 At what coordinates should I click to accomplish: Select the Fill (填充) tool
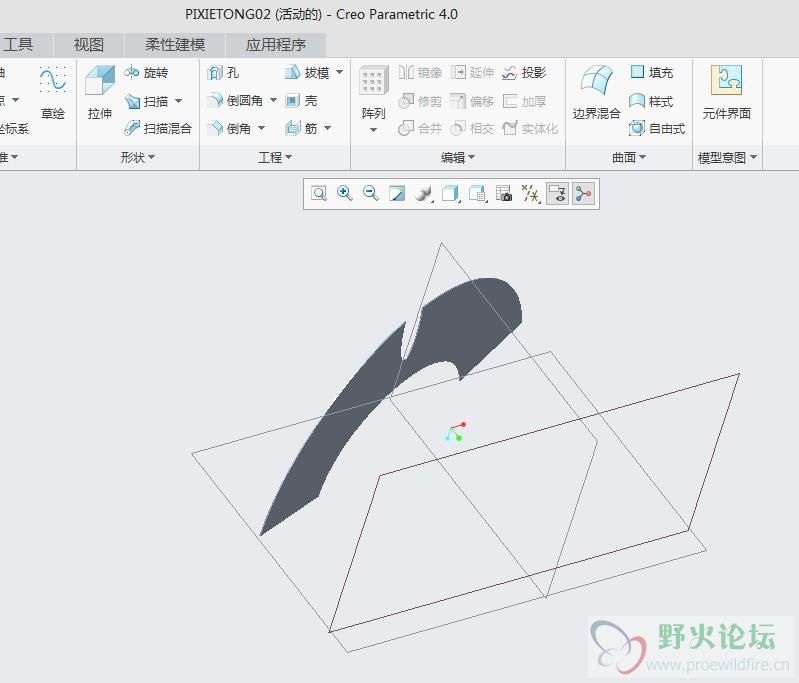coord(651,73)
